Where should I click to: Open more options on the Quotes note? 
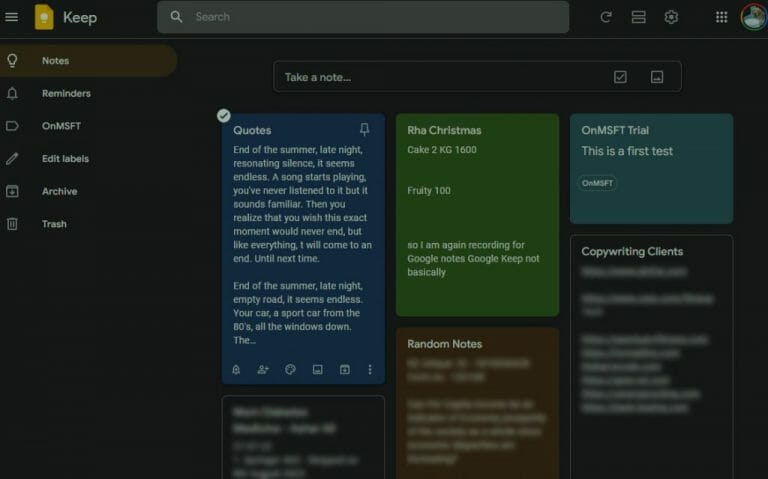click(x=370, y=369)
